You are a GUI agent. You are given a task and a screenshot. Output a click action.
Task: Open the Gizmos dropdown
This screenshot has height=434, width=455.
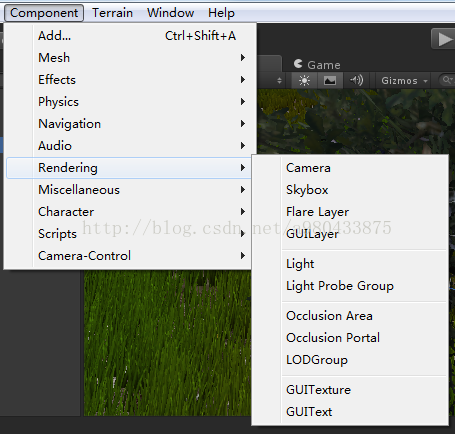404,81
